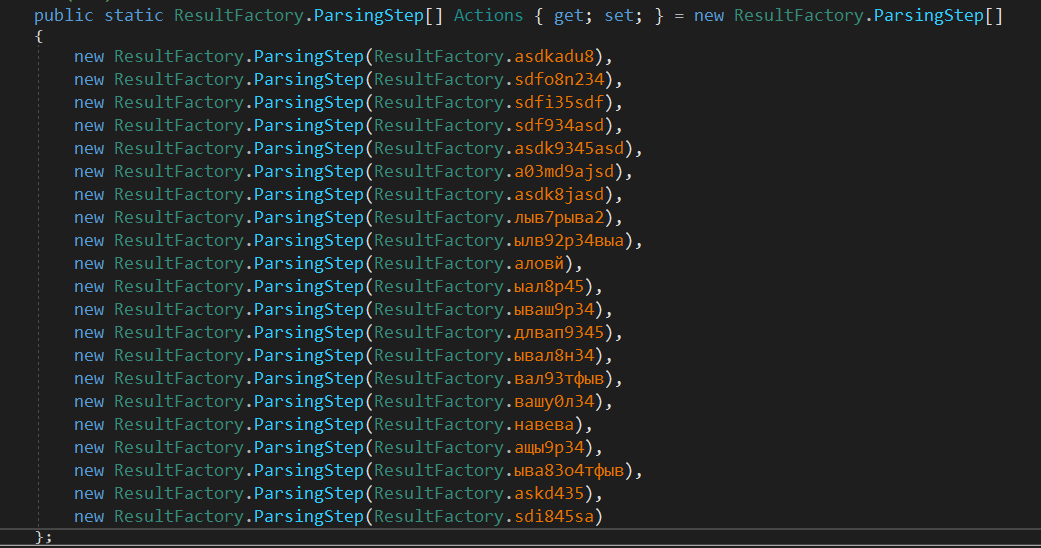Viewport: 1041px width, 548px height.
Task: Place cursor on sdfi35sdf identifier
Action: [x=556, y=102]
